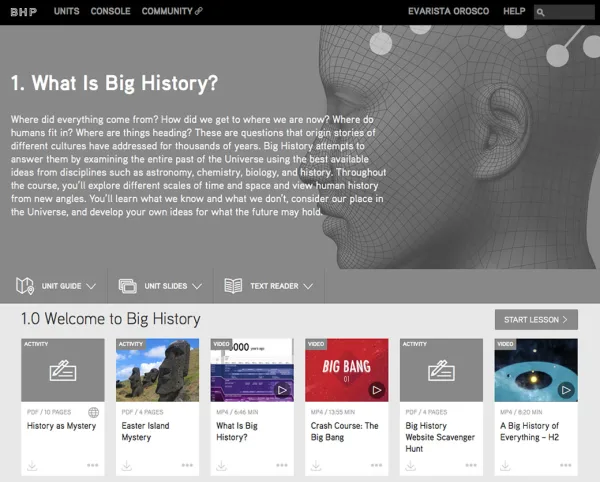Expand the Text Reader dropdown
600x482 pixels.
click(267, 286)
